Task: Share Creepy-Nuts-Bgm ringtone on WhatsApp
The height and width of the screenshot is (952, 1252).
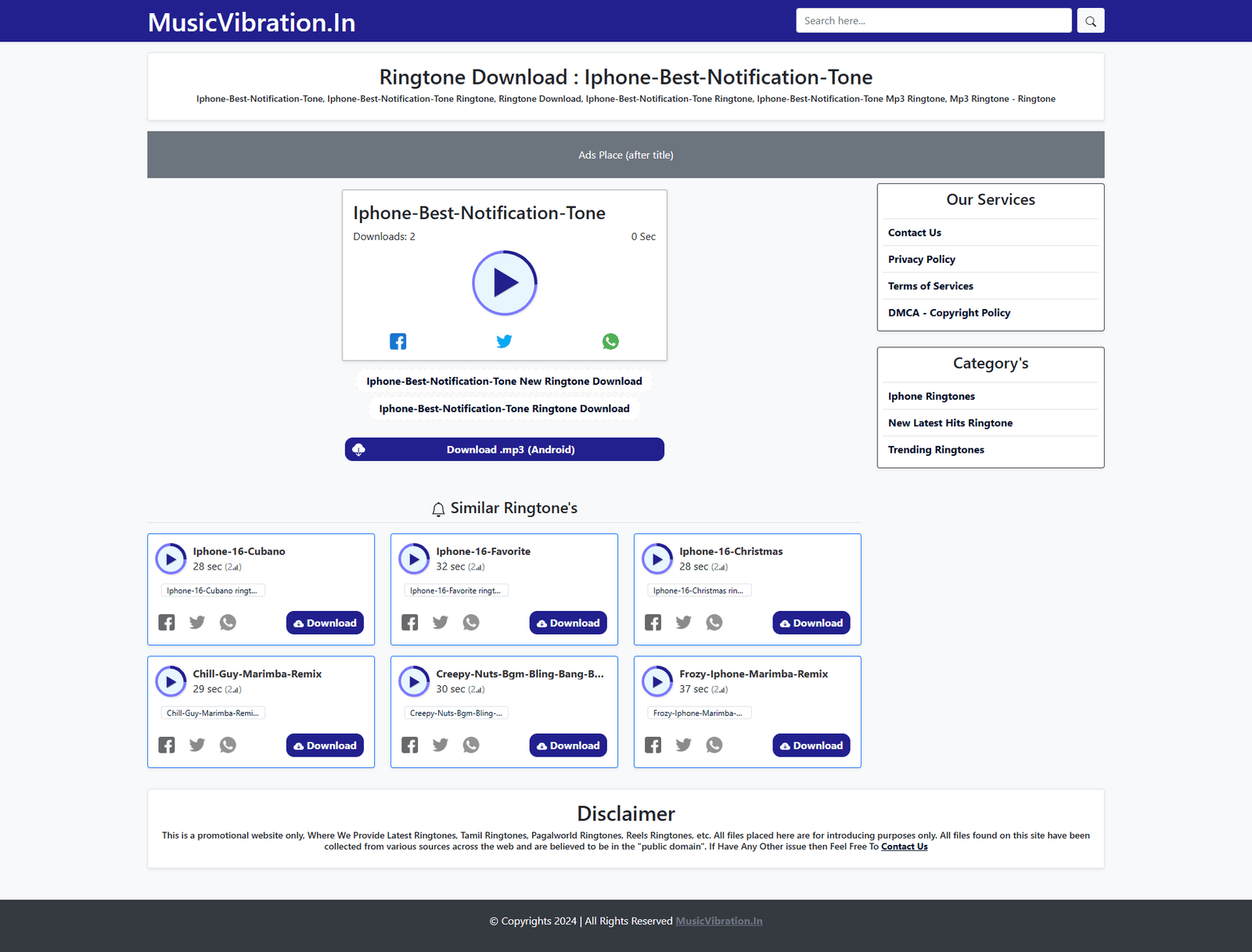Action: tap(471, 745)
